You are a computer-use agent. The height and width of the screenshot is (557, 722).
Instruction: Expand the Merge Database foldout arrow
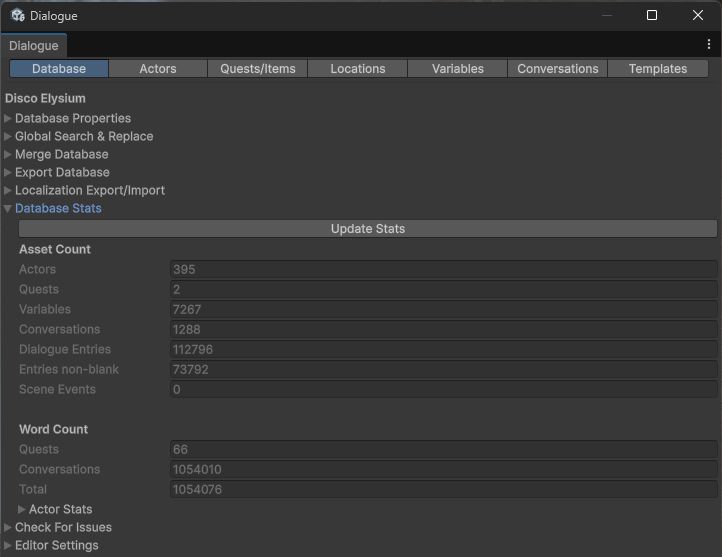pyautogui.click(x=8, y=154)
